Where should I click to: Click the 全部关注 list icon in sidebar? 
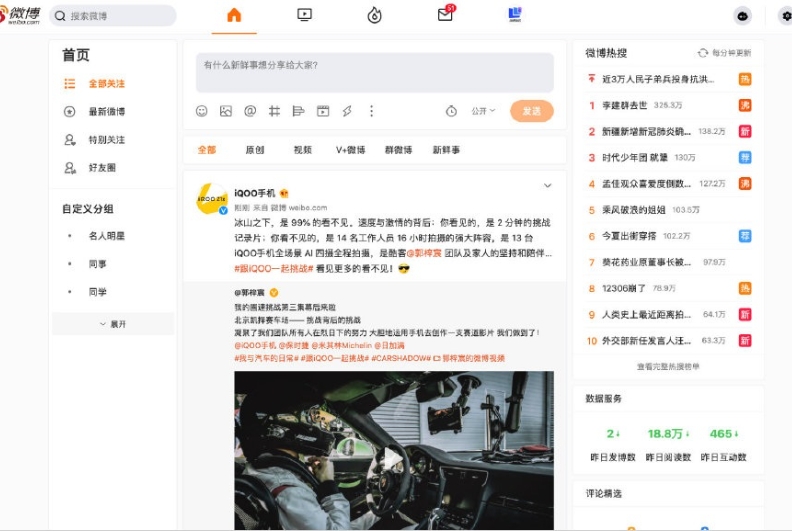click(x=70, y=84)
